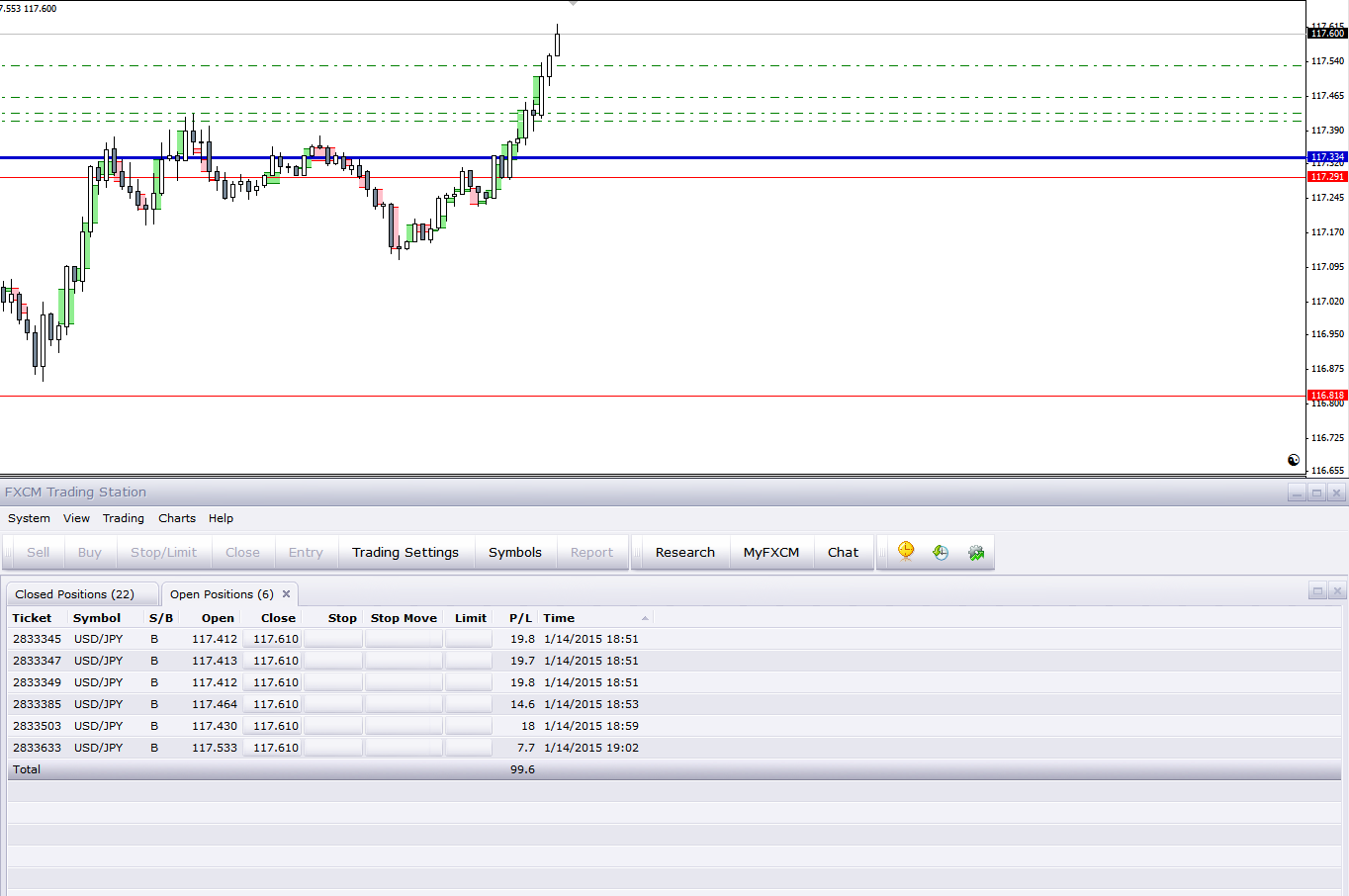The width and height of the screenshot is (1349, 896).
Task: Toggle the sort arrow on the Time column
Action: coord(645,618)
